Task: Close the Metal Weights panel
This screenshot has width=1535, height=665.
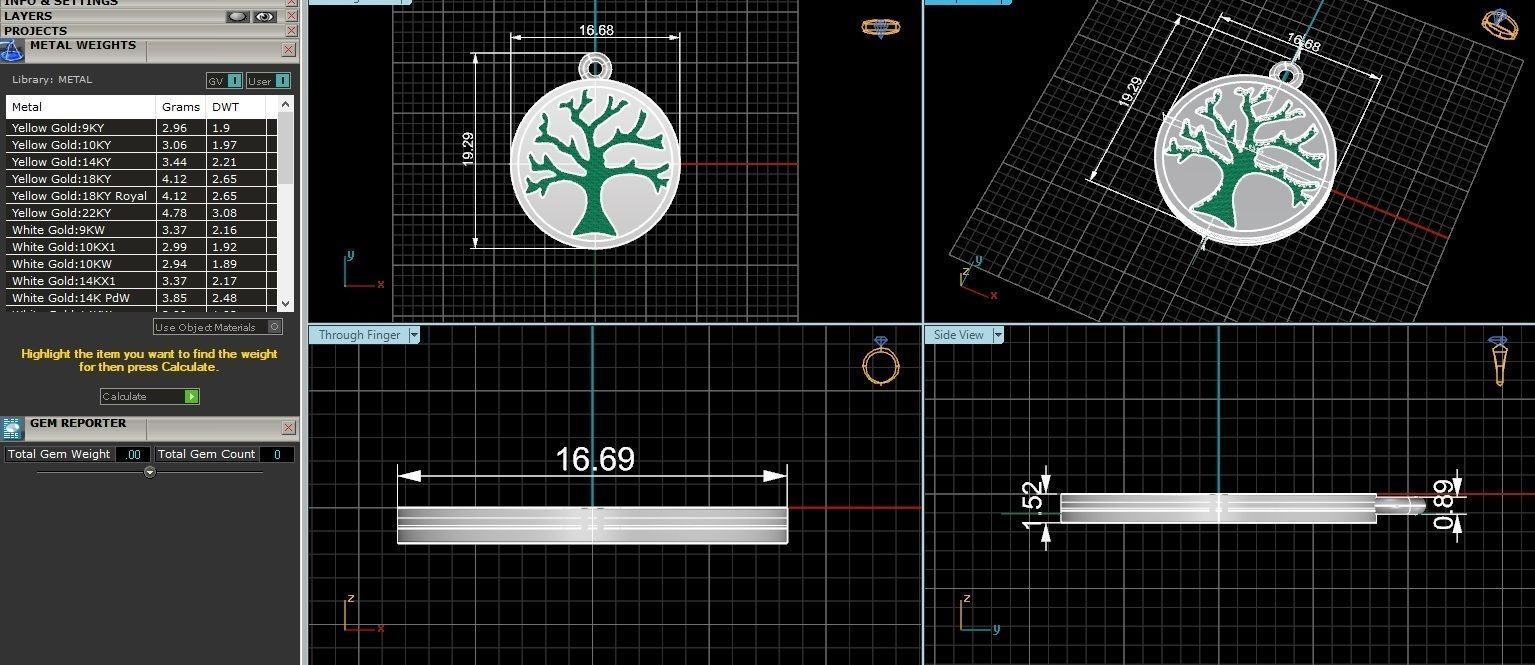Action: [x=289, y=49]
